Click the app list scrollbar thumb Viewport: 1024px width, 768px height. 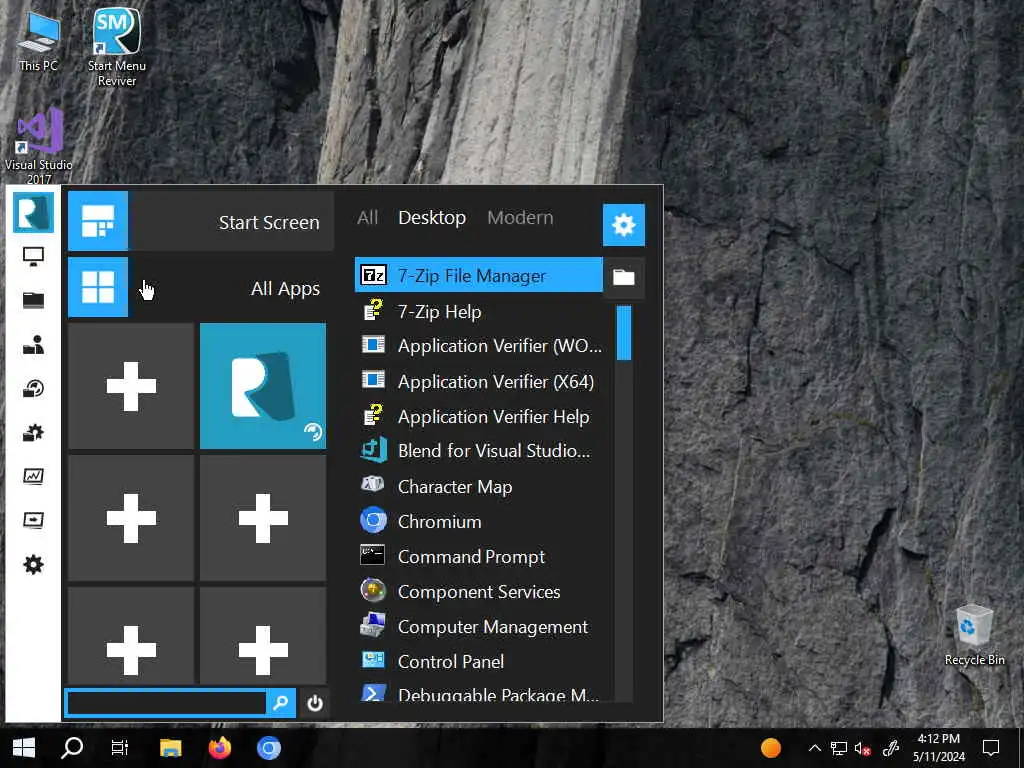click(x=624, y=332)
